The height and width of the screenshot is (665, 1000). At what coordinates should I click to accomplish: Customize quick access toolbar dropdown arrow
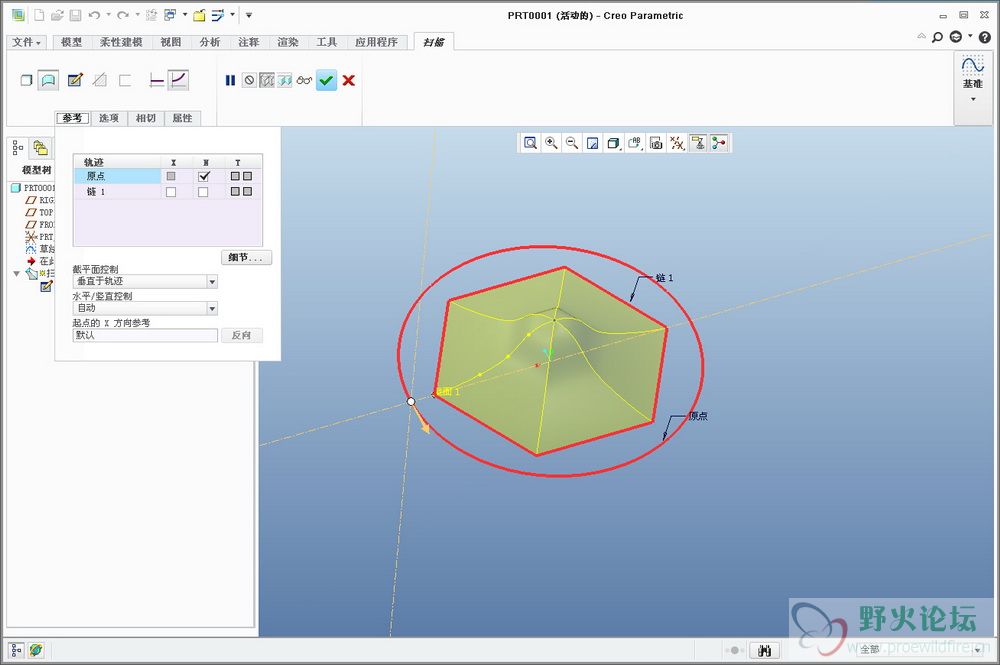[x=249, y=15]
